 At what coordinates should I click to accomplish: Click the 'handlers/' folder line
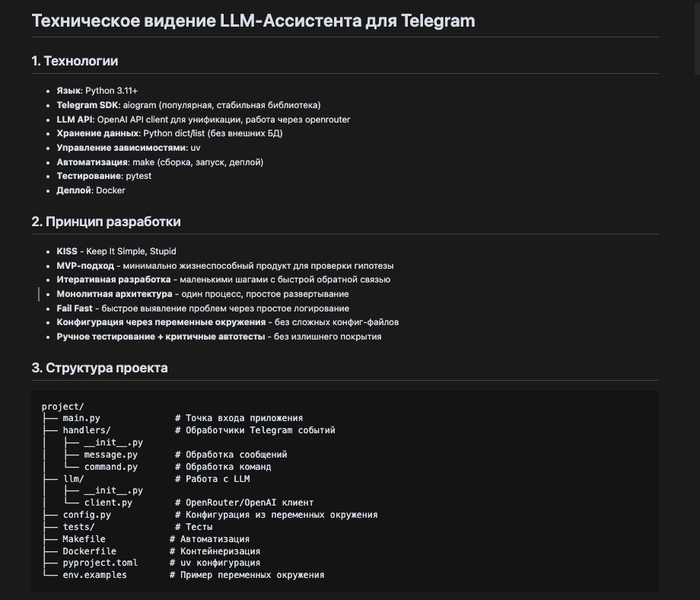(86, 430)
